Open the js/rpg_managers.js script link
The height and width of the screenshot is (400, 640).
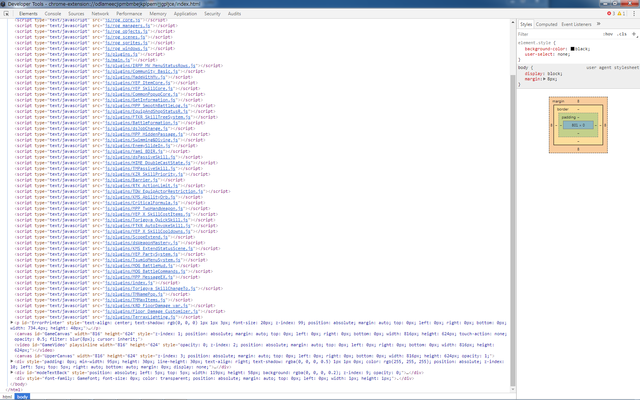[127, 25]
